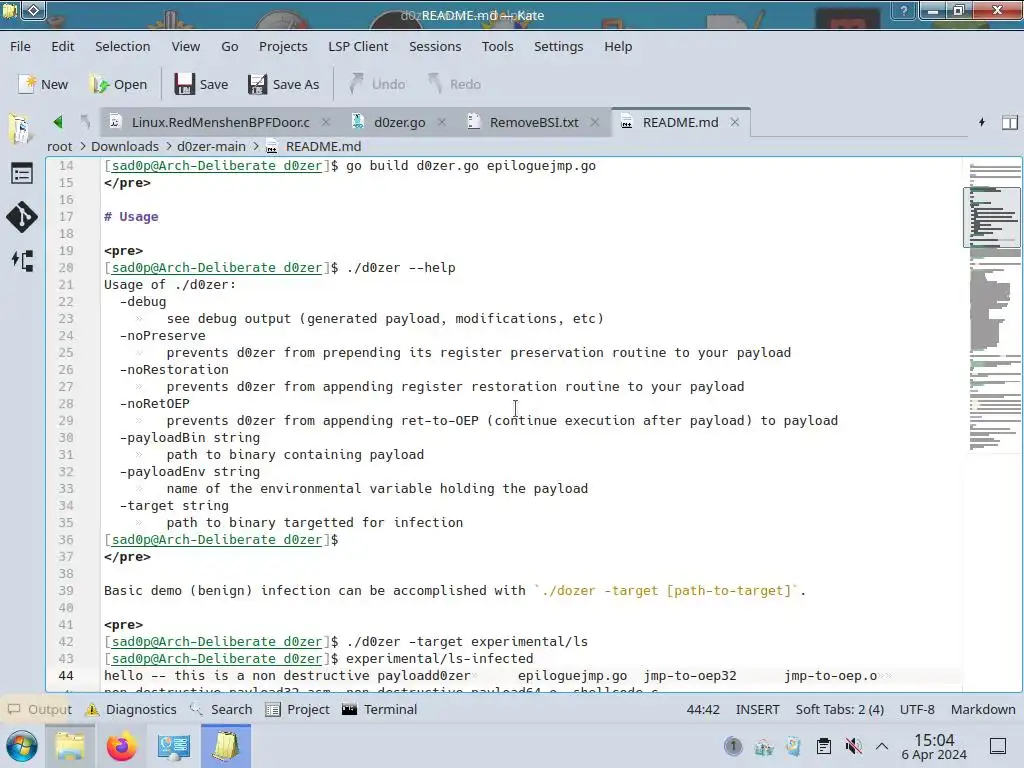
Task: Select the README.md tab
Action: point(680,122)
